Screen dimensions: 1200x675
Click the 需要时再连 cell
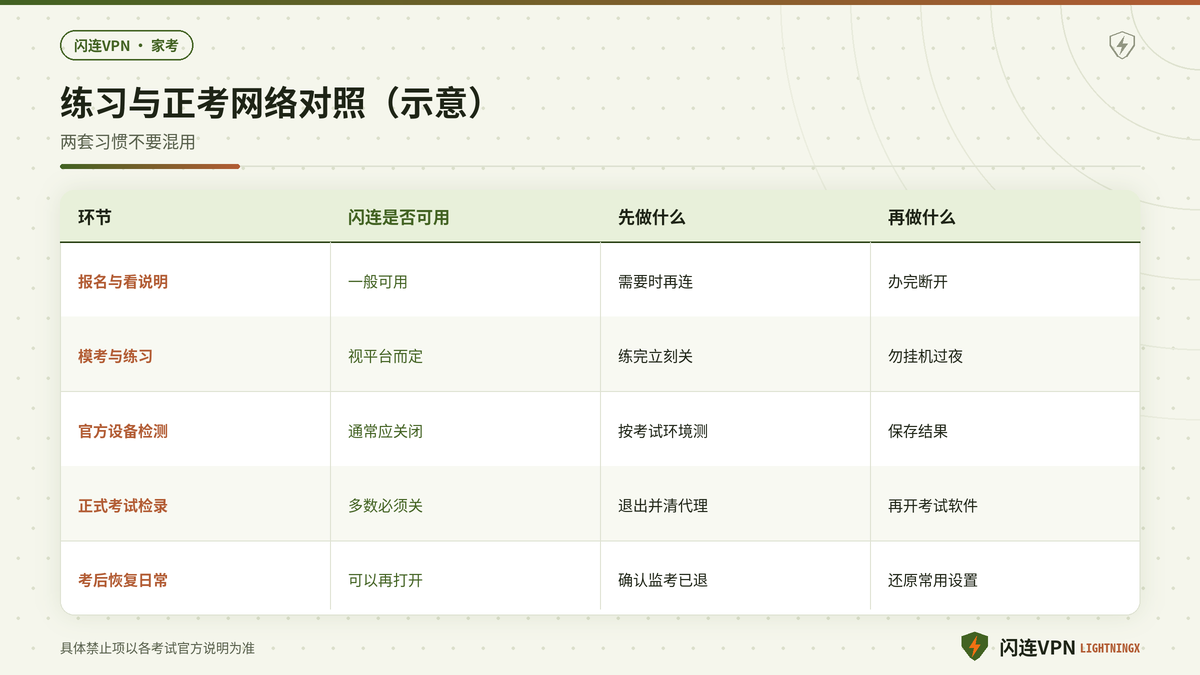pyautogui.click(x=656, y=282)
